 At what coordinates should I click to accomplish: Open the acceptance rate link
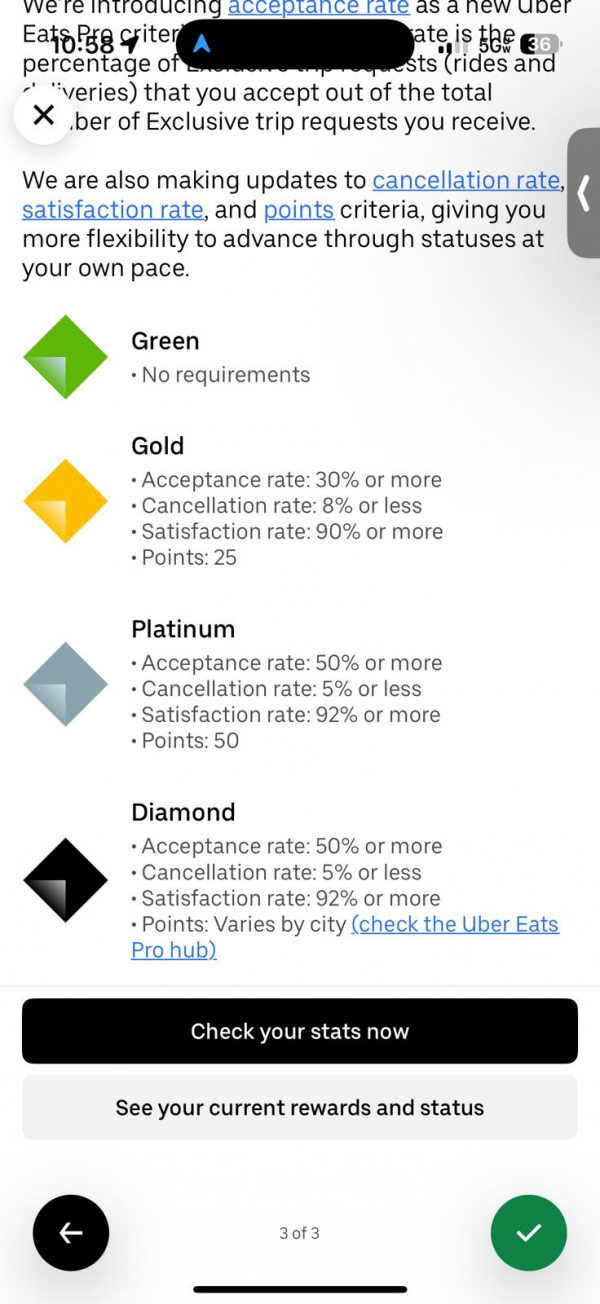coord(318,8)
